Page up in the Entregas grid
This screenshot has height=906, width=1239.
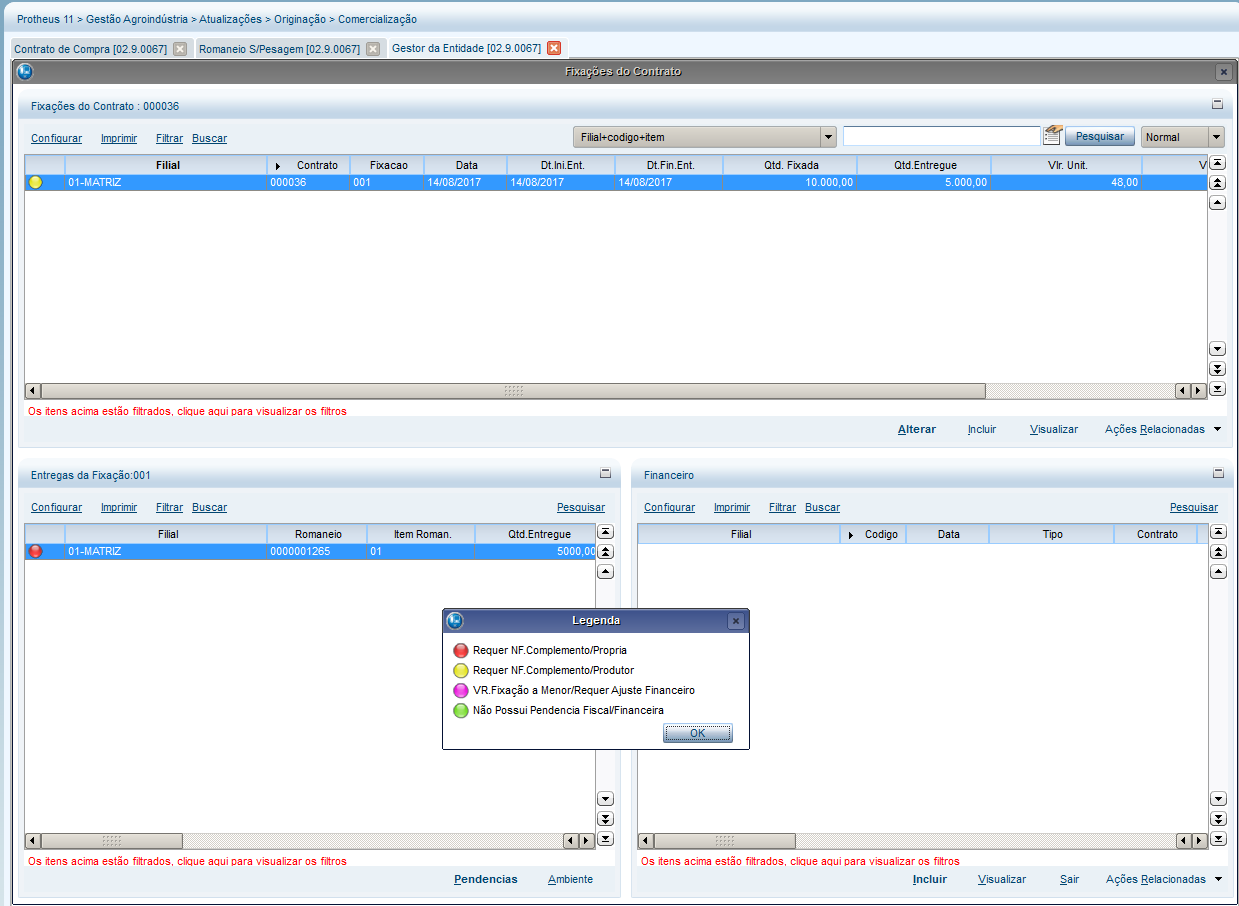(605, 552)
